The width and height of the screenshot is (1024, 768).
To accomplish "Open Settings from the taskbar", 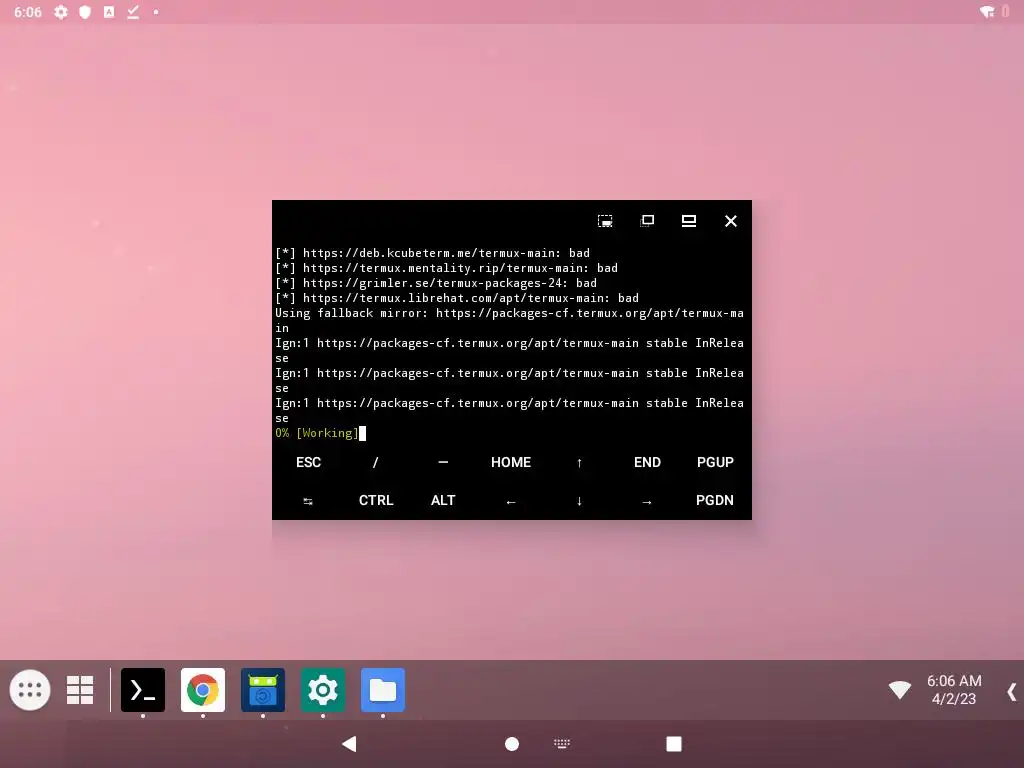I will point(323,690).
